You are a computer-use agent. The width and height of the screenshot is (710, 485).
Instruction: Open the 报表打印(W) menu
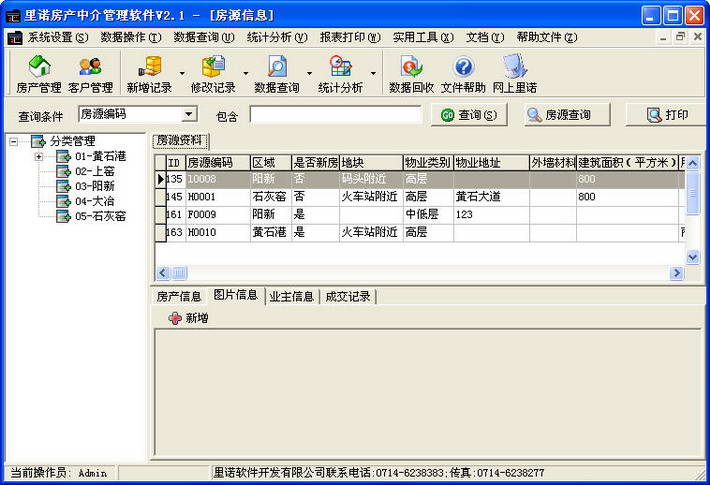tap(350, 38)
